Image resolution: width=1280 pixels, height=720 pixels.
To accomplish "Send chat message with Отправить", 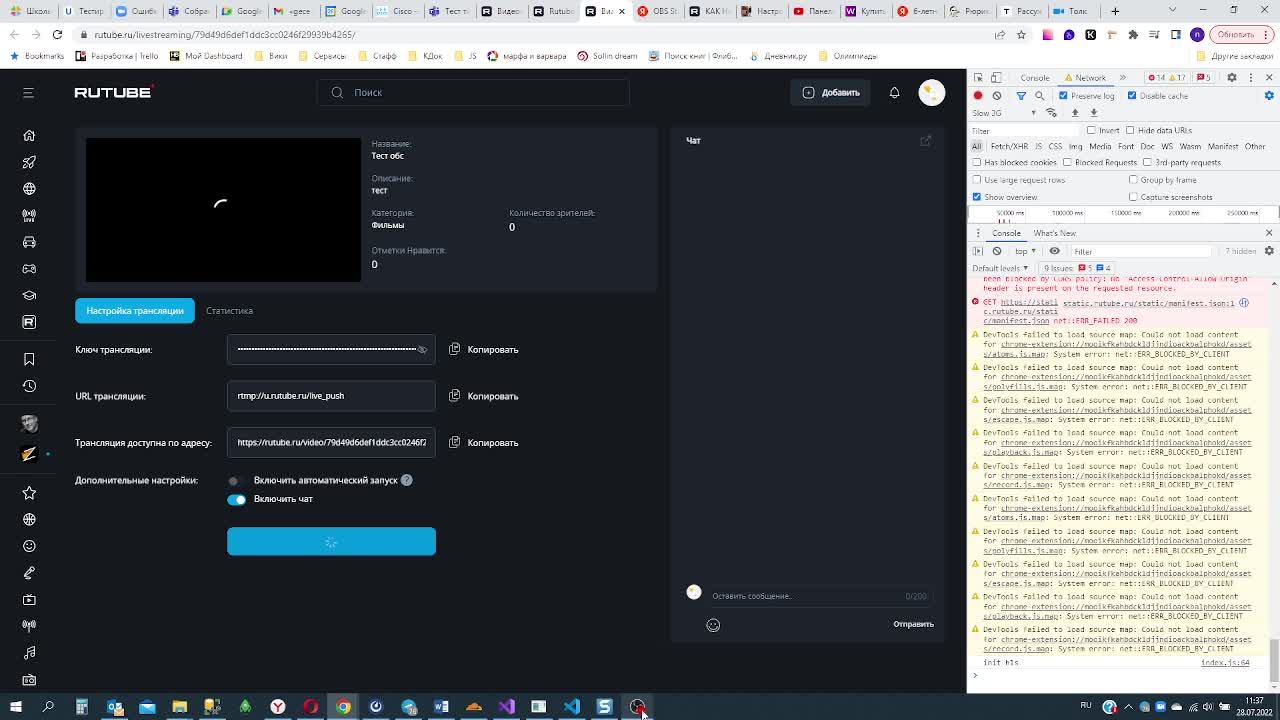I will click(x=913, y=624).
